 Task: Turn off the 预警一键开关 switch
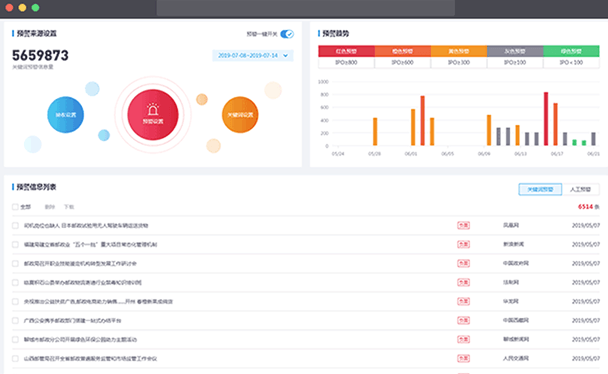tap(287, 34)
